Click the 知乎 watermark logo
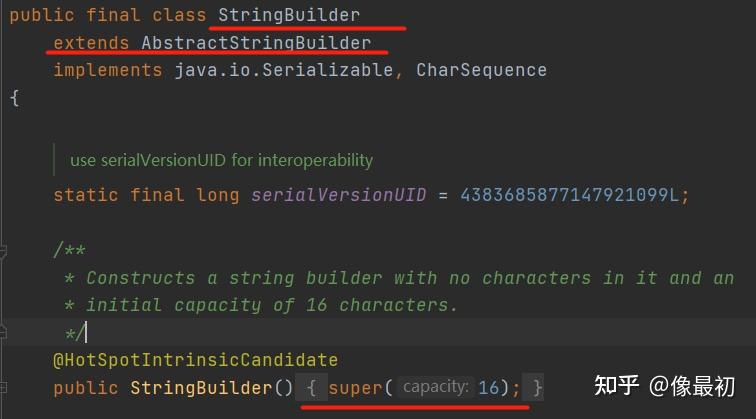 click(616, 387)
